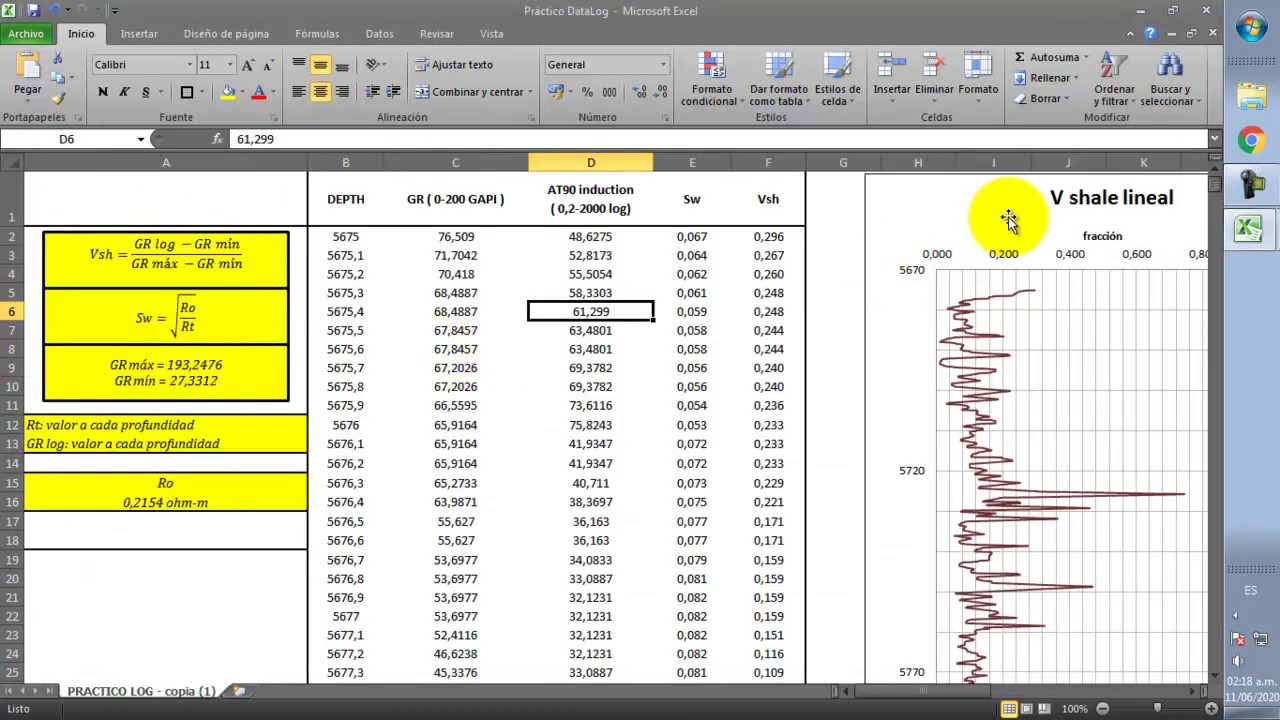The width and height of the screenshot is (1280, 720).
Task: Open Ordenar y filtrar
Action: [1114, 80]
